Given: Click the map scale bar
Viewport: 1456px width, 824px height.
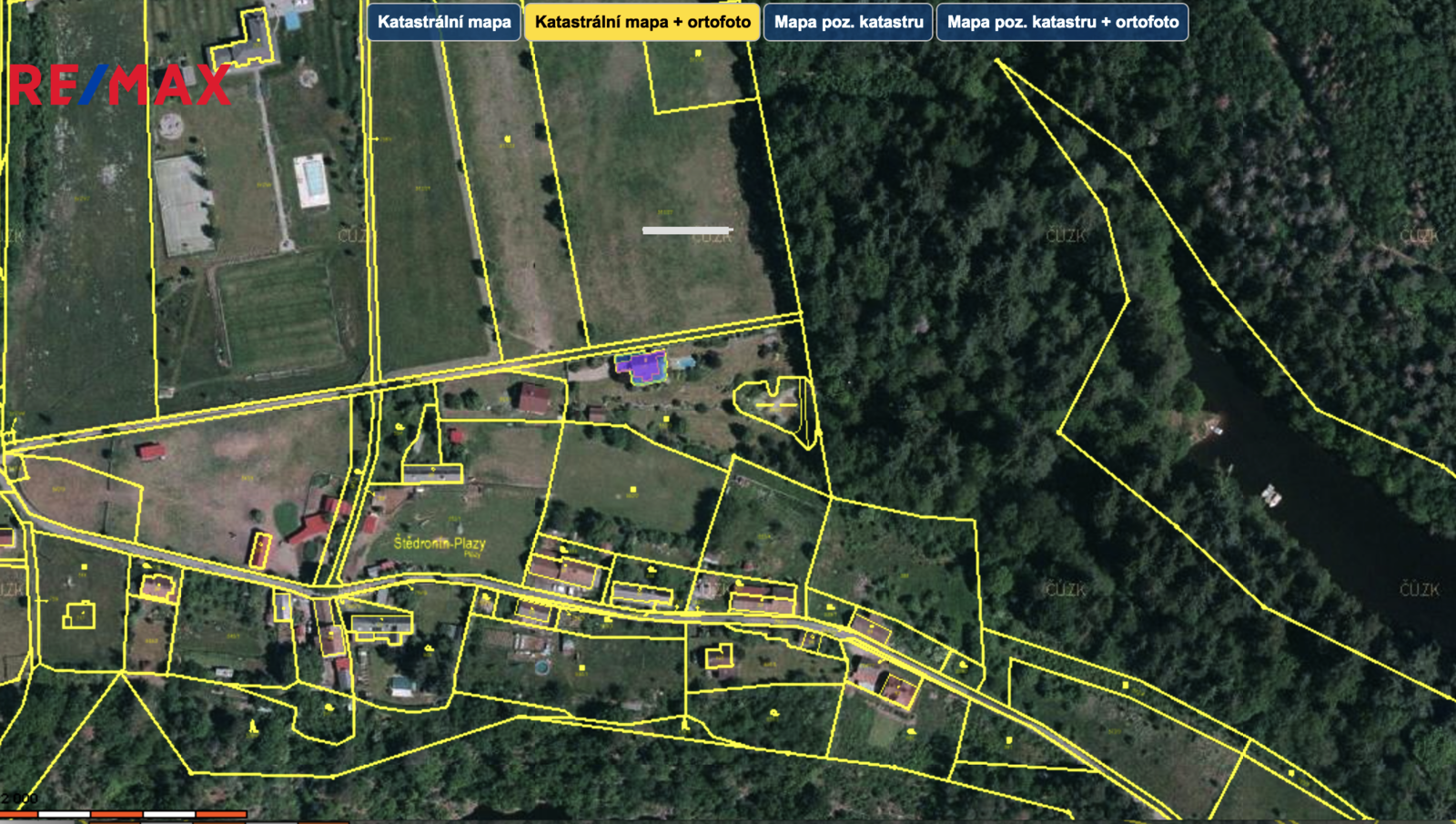Looking at the screenshot, I should [123, 813].
